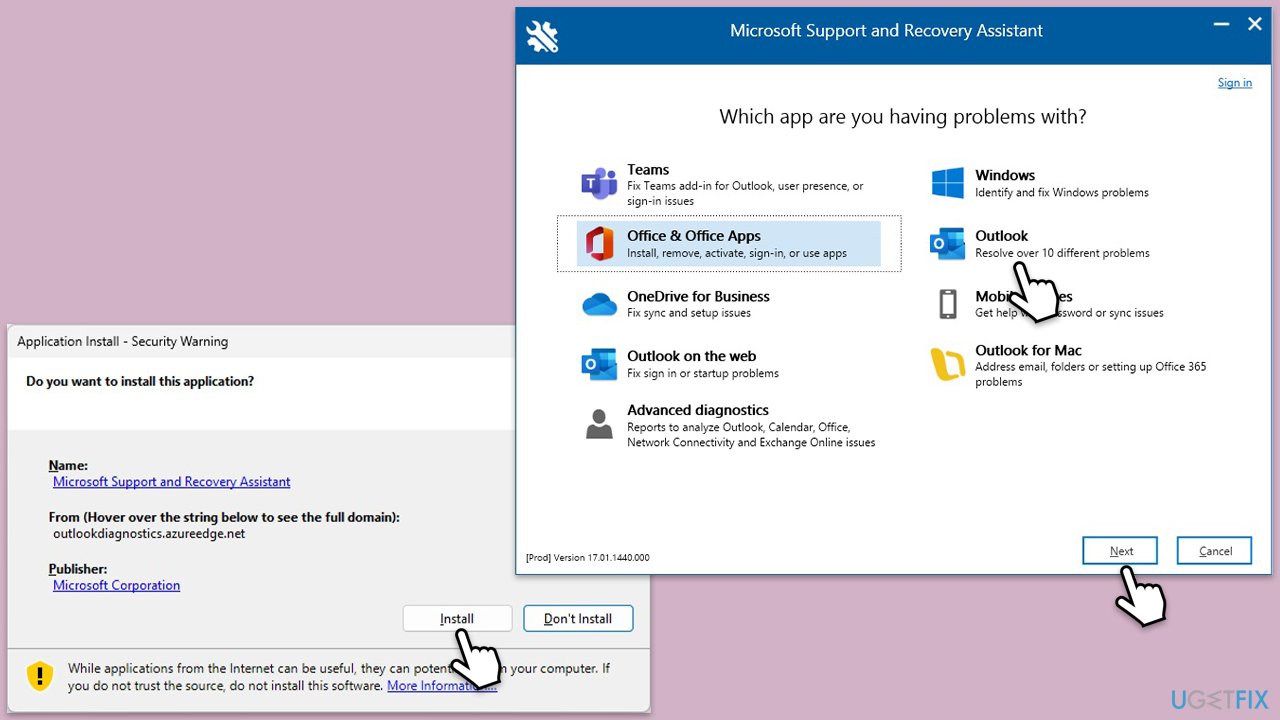Click the 'Which app are you having problems with?' heading
This screenshot has height=720, width=1280.
903,117
